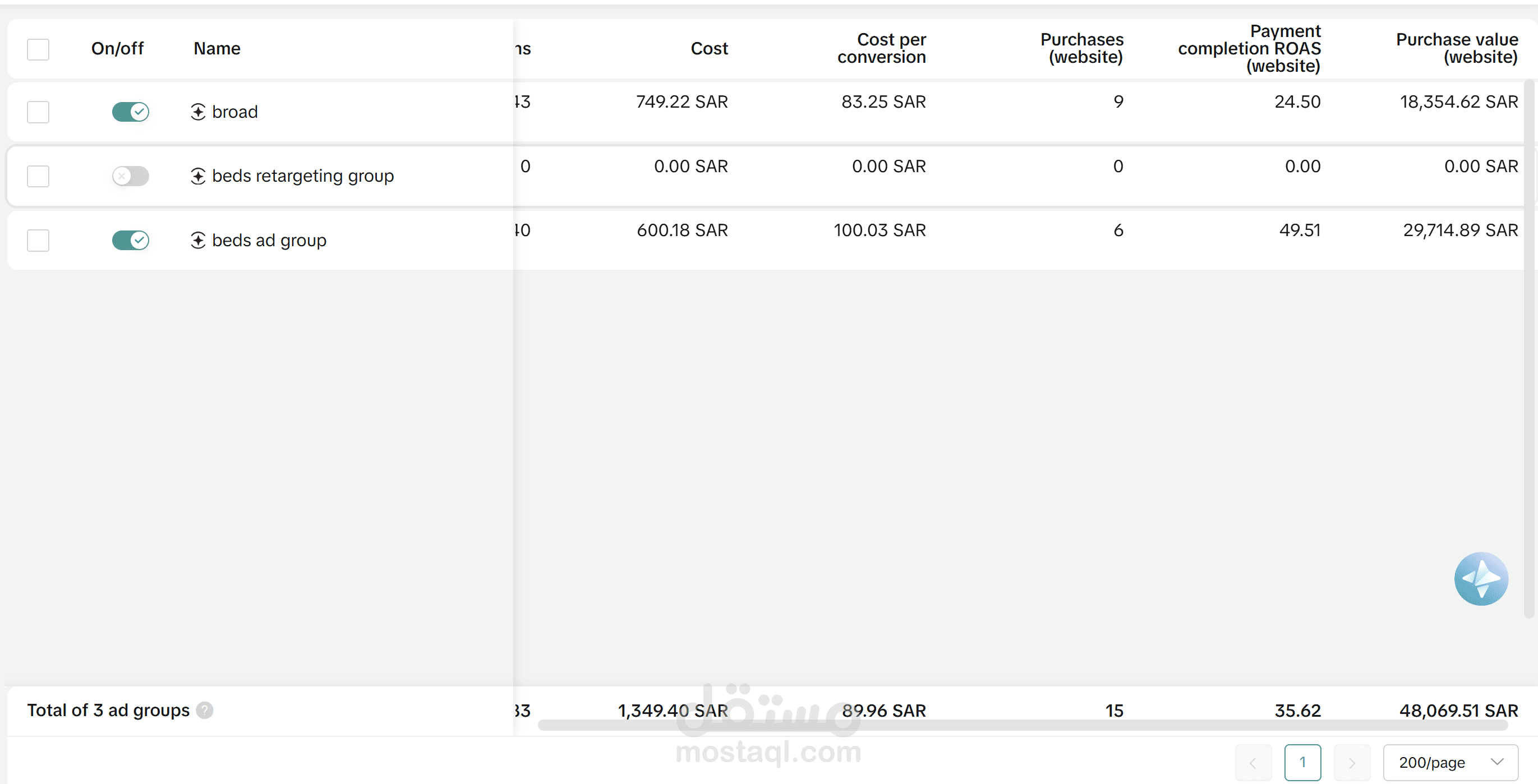Image resolution: width=1538 pixels, height=784 pixels.
Task: Click the total 1,349.40 SAR cost
Action: (x=673, y=711)
